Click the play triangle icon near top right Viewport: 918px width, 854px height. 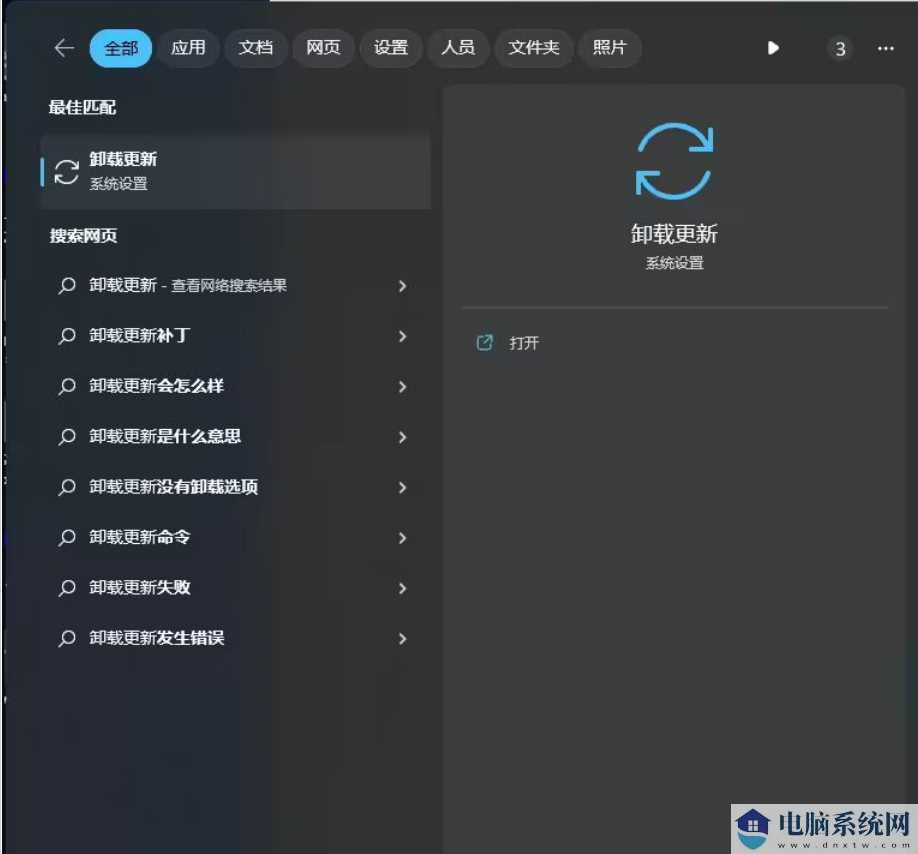(x=772, y=48)
